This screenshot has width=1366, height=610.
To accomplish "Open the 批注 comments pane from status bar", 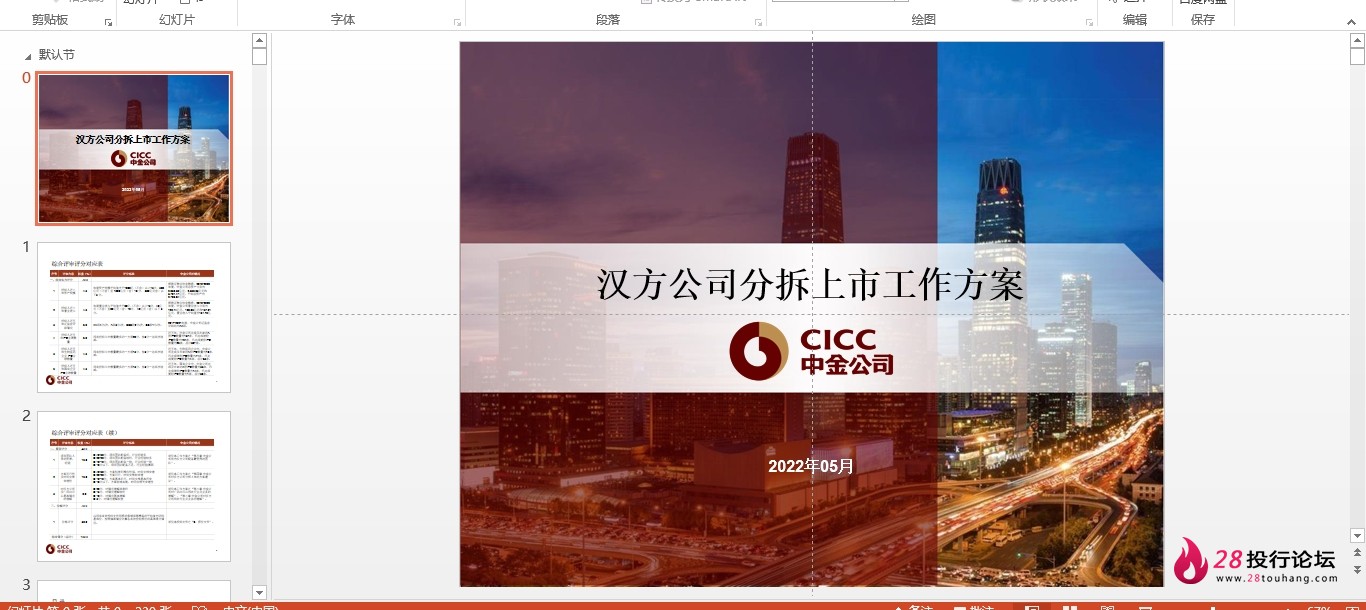I will point(975,607).
